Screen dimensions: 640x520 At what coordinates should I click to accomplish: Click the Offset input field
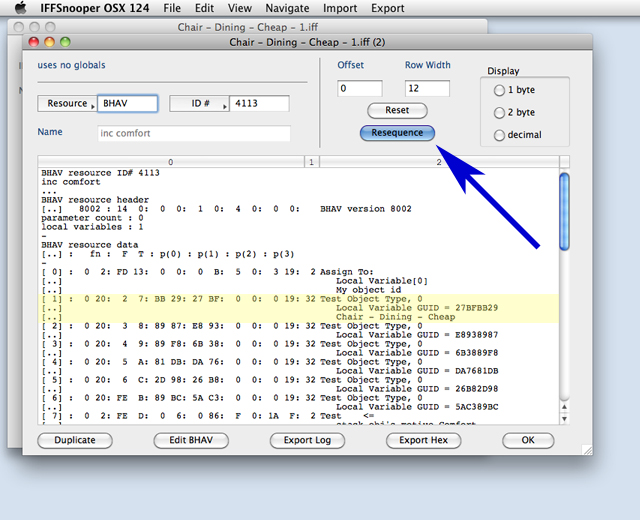tap(359, 89)
